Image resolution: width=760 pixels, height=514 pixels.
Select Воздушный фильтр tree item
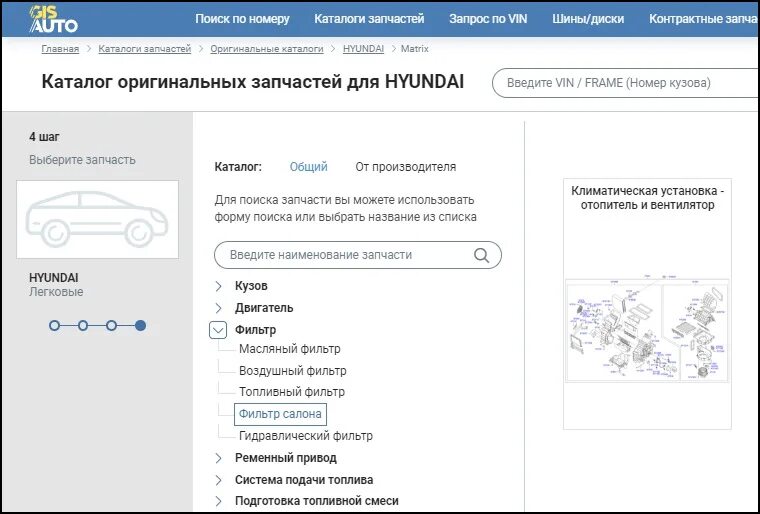pyautogui.click(x=293, y=371)
